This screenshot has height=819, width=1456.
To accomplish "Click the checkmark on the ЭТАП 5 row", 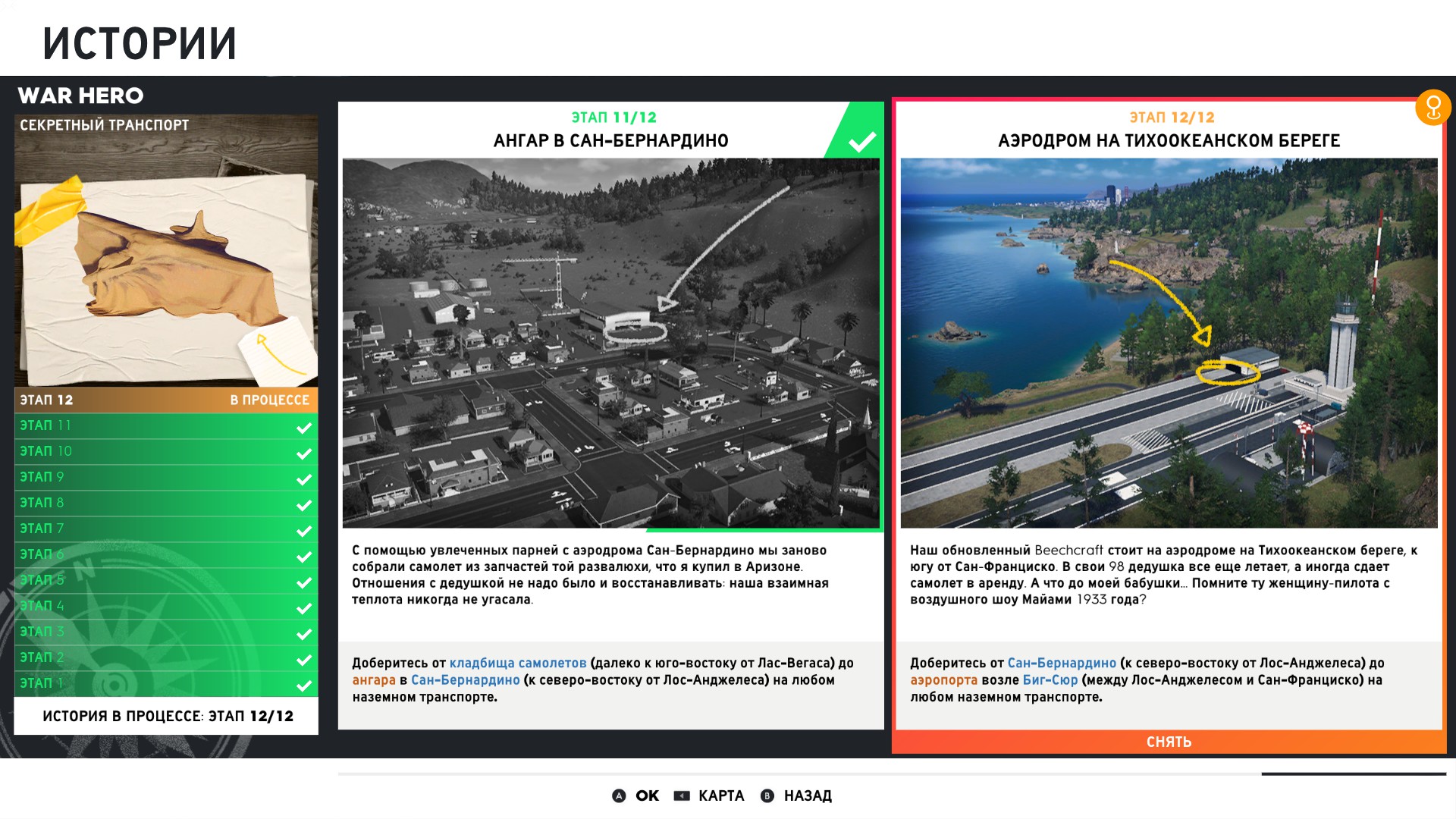I will click(304, 582).
